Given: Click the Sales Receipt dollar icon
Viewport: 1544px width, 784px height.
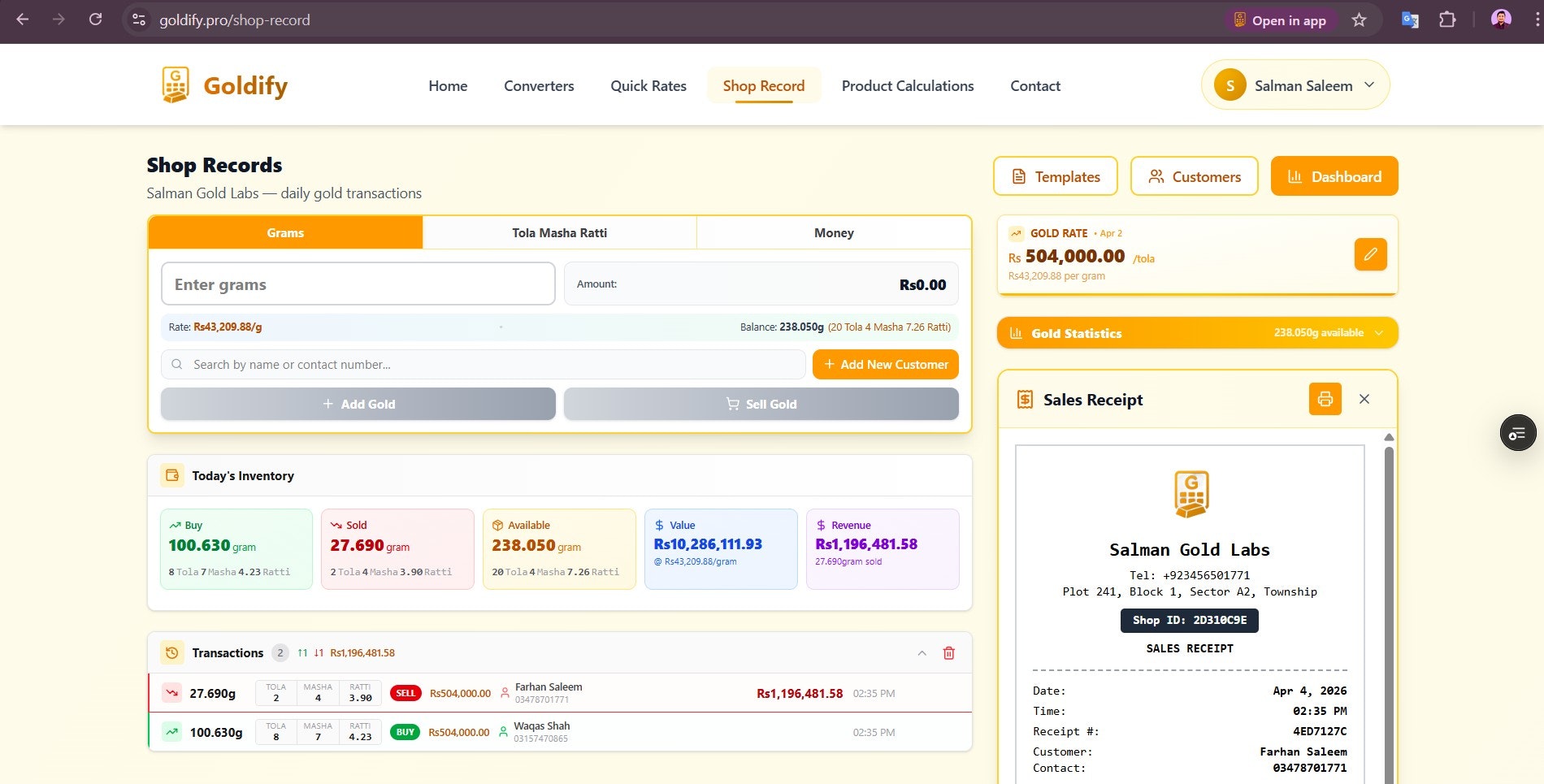Looking at the screenshot, I should [x=1025, y=399].
